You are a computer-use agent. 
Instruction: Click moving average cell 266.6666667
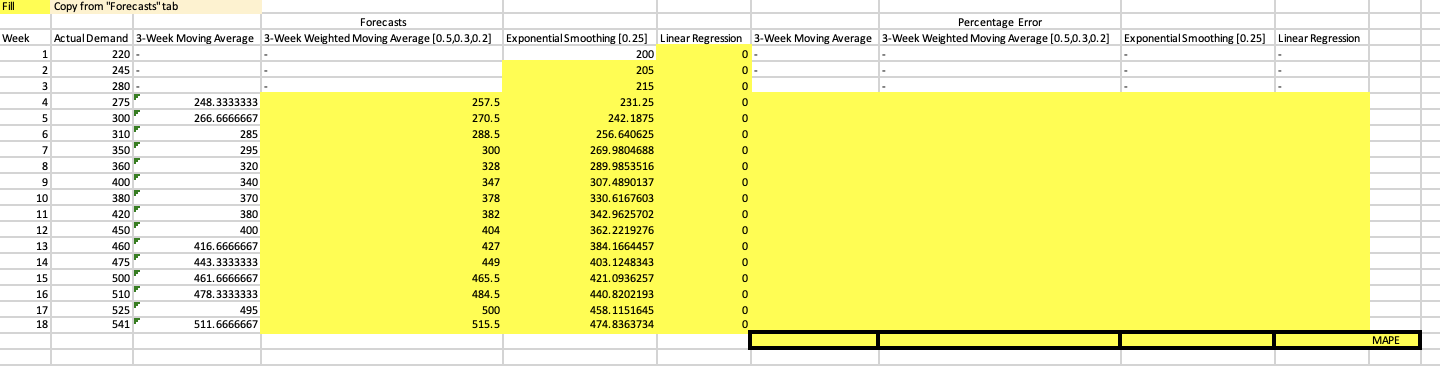(x=197, y=117)
